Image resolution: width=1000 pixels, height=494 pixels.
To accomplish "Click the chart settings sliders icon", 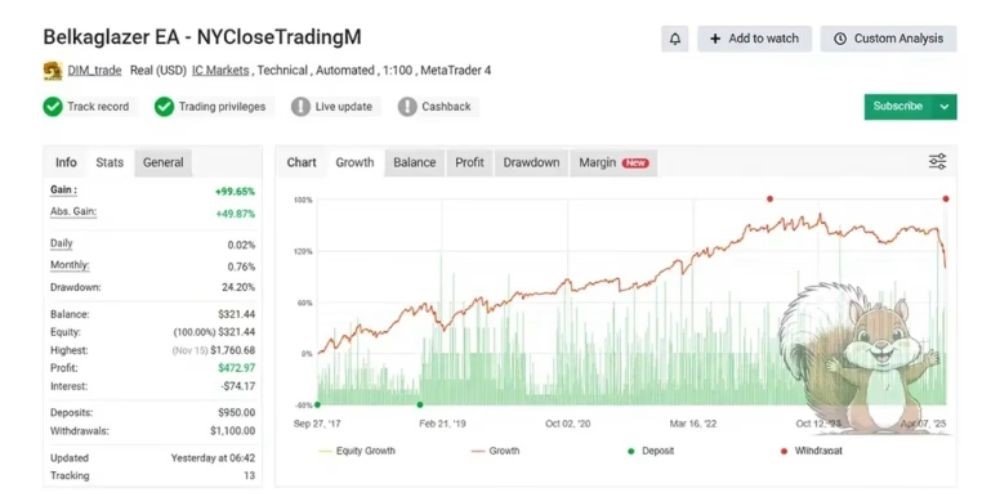I will pos(937,162).
